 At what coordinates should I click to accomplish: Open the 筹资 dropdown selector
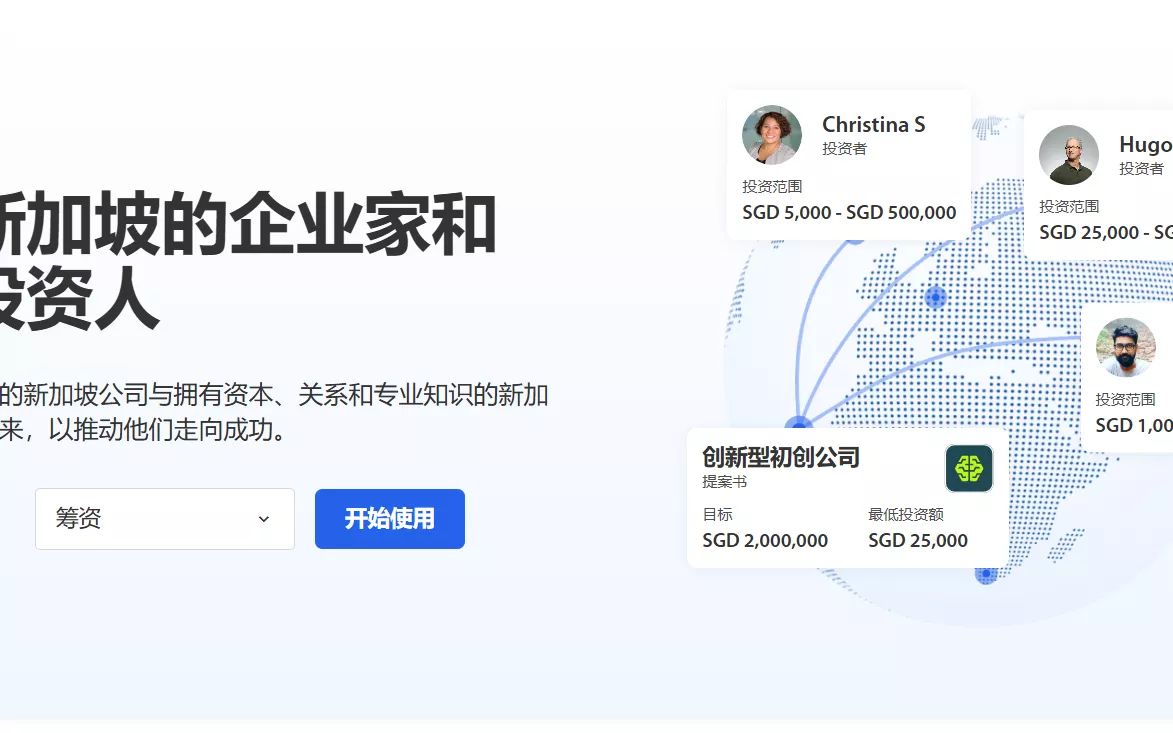[165, 519]
